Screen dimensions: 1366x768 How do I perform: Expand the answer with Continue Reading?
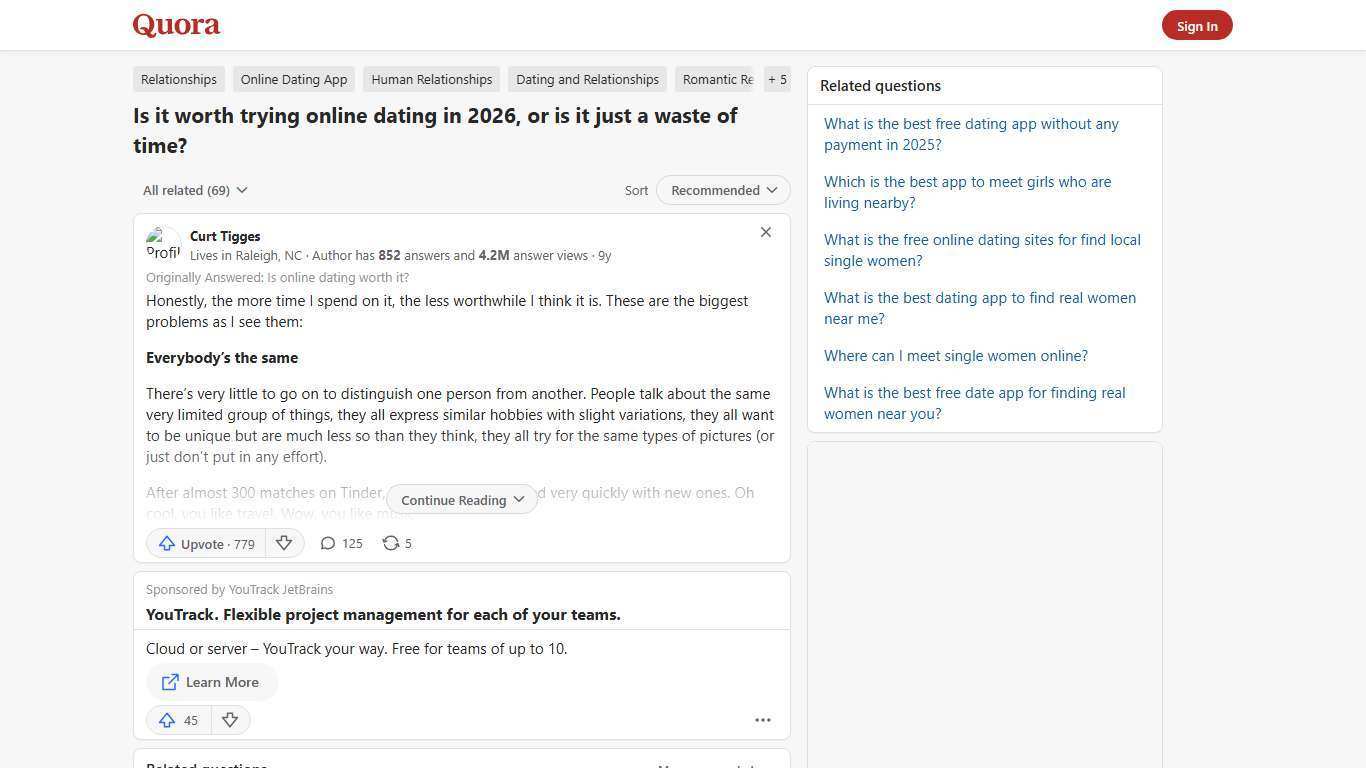click(461, 499)
